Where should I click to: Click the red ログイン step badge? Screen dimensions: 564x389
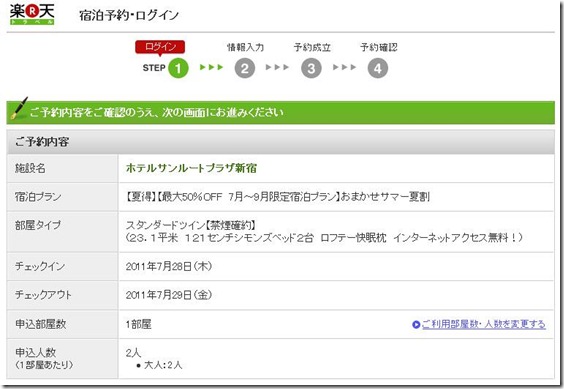(x=160, y=48)
